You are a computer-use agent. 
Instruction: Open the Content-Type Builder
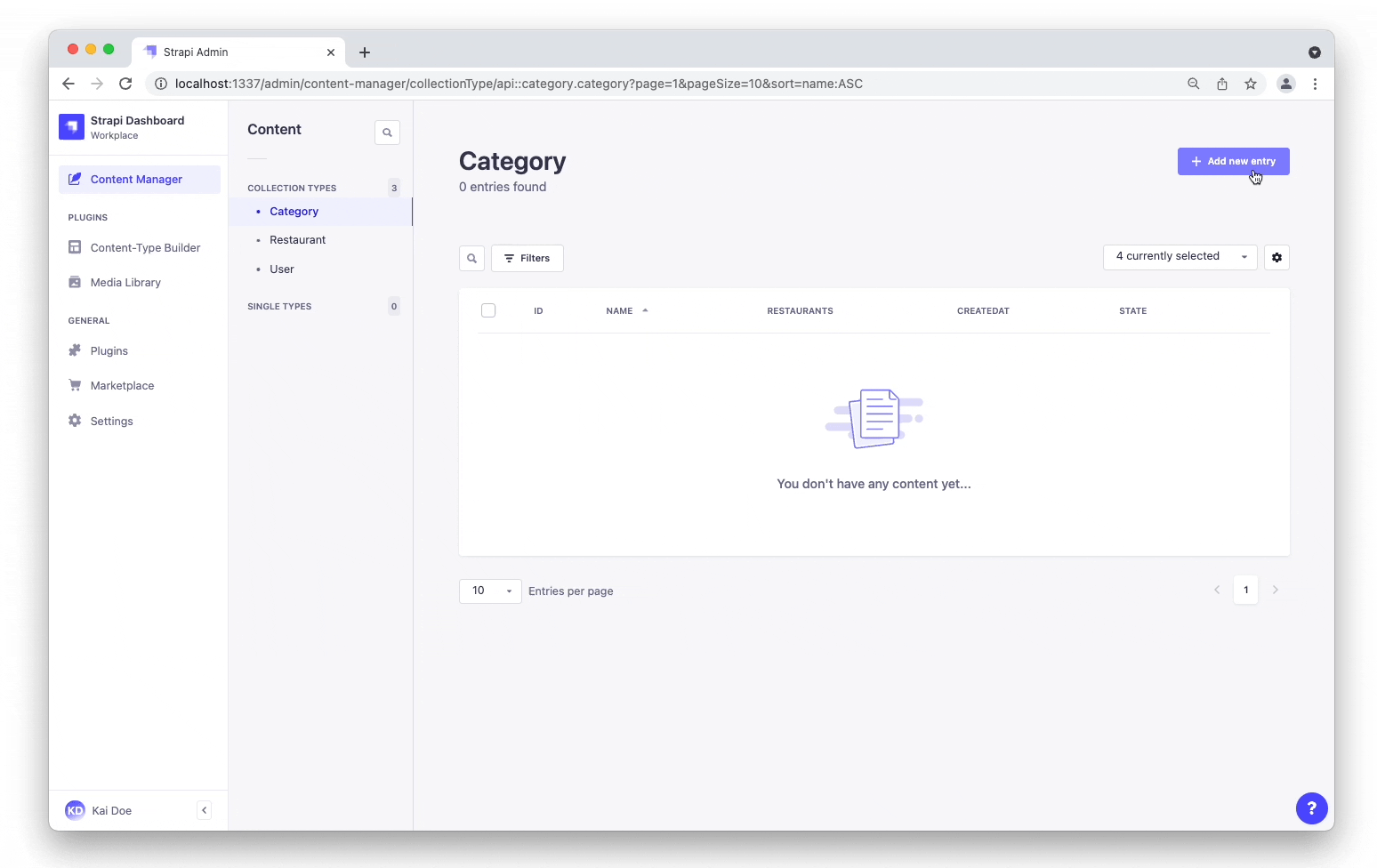pos(144,247)
